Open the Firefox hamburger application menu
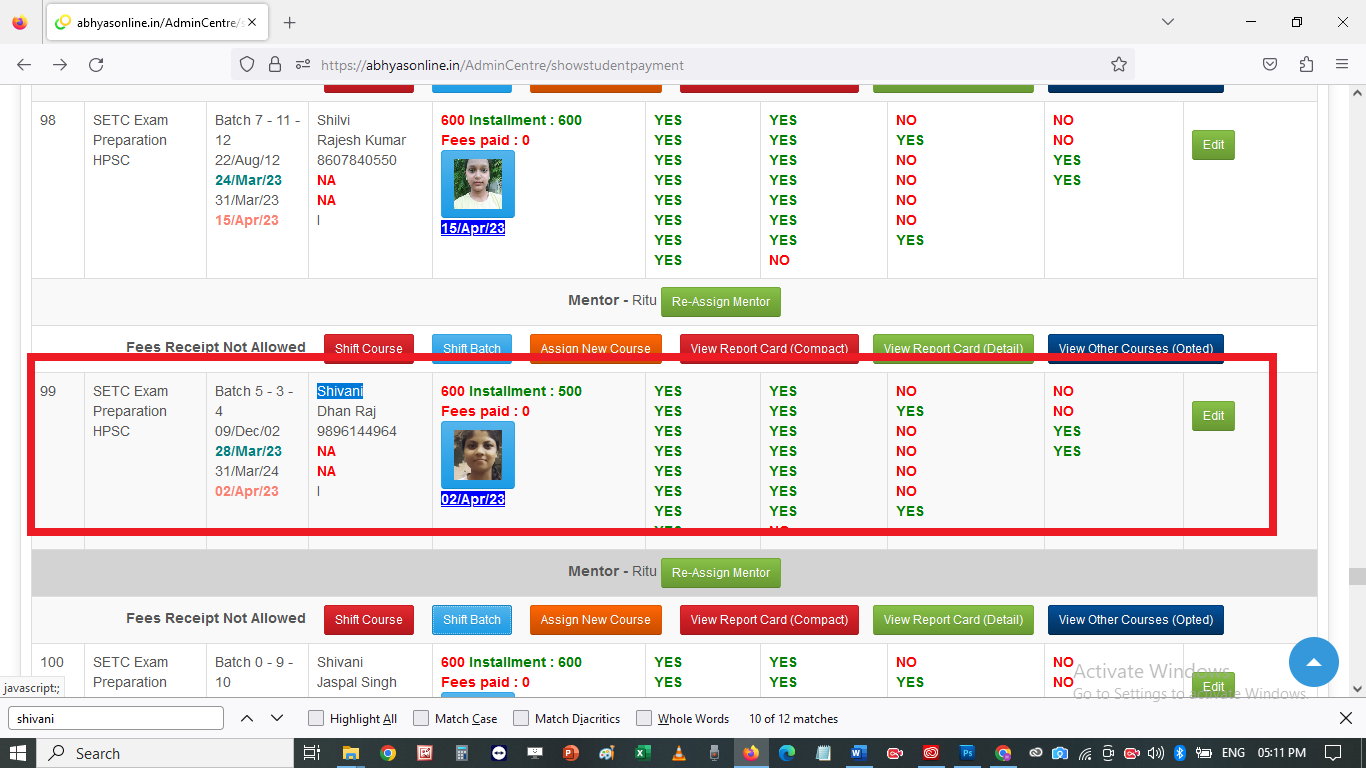This screenshot has height=768, width=1366. click(x=1342, y=65)
